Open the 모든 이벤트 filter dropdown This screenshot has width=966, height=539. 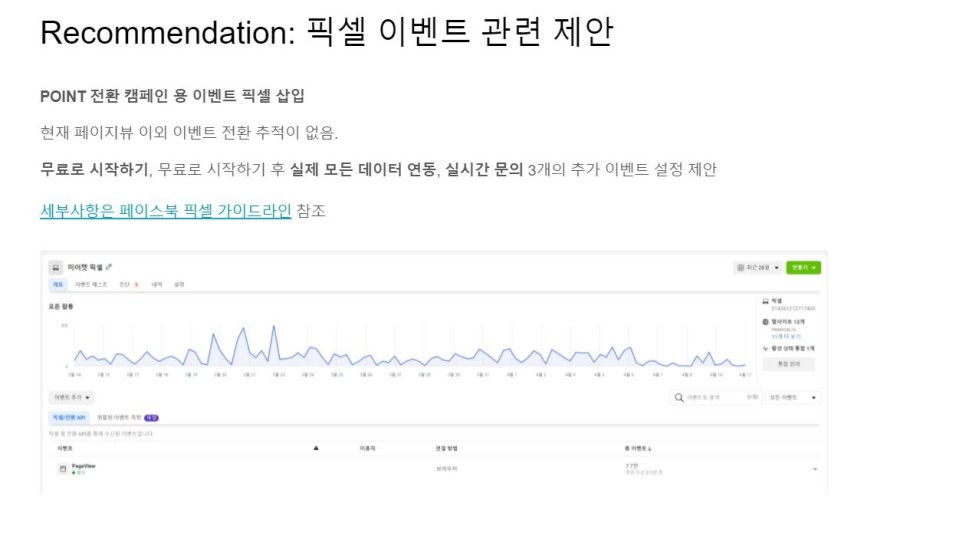[x=793, y=397]
